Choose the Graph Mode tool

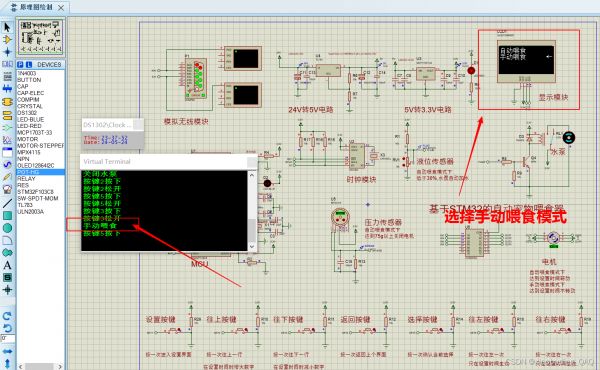[7, 140]
